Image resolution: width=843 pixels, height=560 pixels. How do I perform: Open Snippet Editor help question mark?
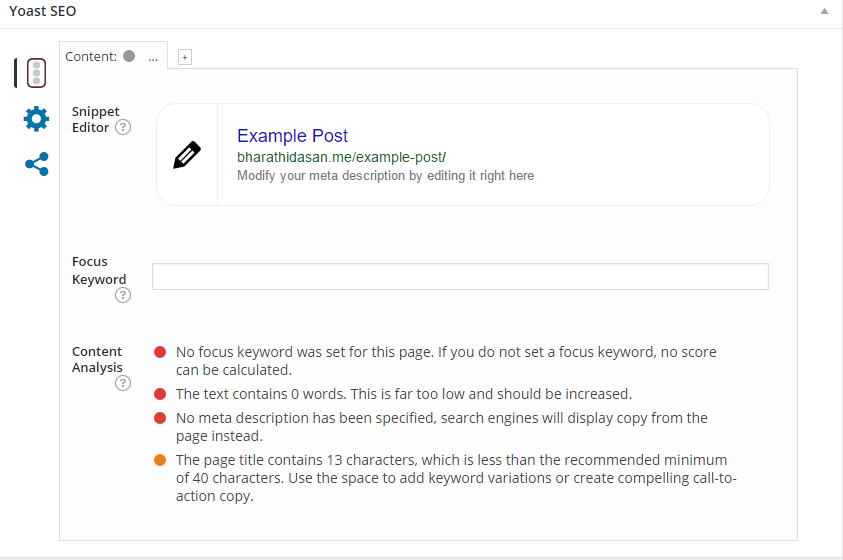[x=123, y=127]
